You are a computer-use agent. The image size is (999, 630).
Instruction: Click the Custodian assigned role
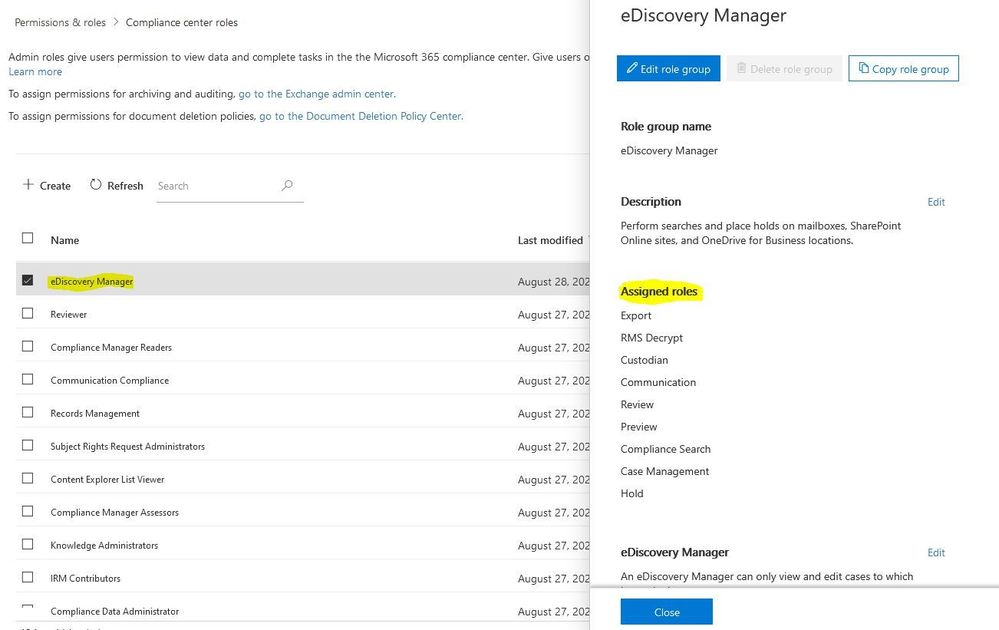645,361
